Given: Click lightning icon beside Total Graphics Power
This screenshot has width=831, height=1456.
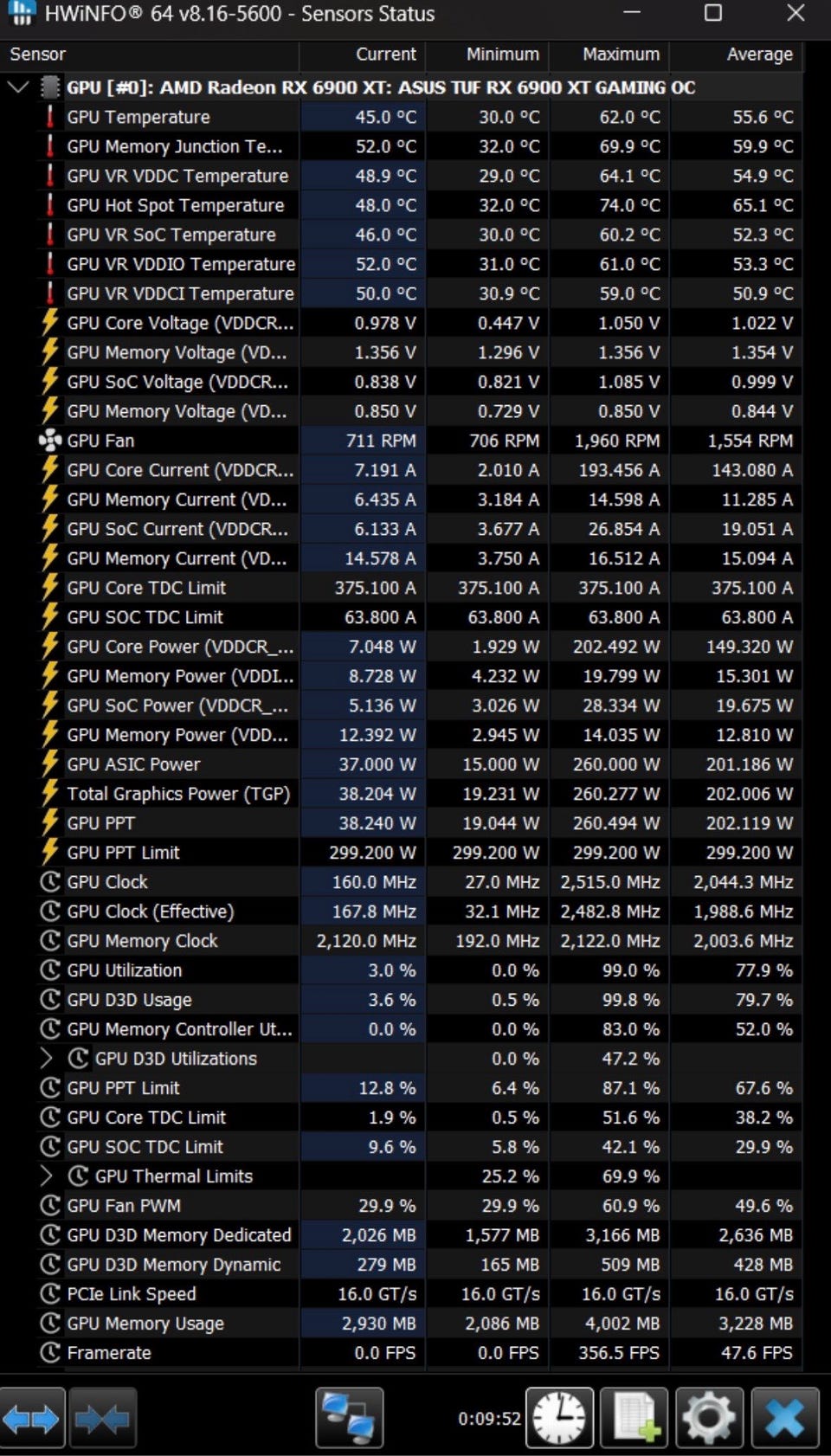Looking at the screenshot, I should 50,794.
